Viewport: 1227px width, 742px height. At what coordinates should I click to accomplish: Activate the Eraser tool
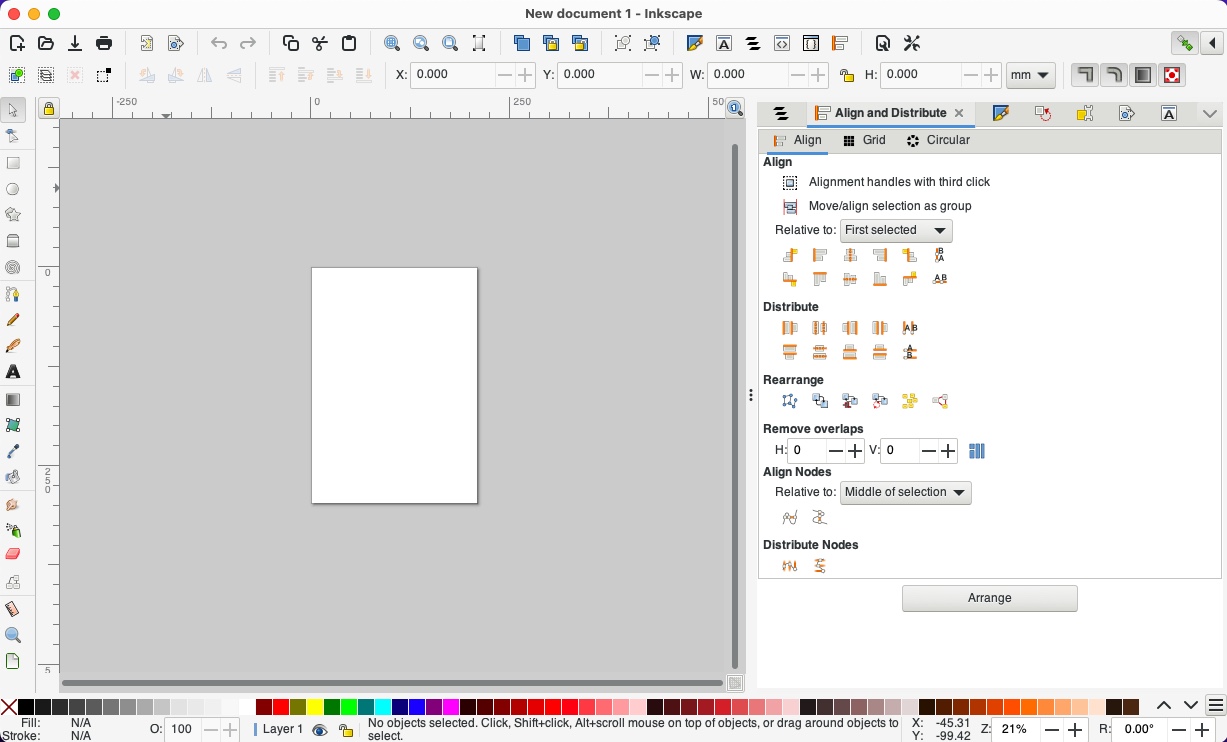[x=14, y=555]
